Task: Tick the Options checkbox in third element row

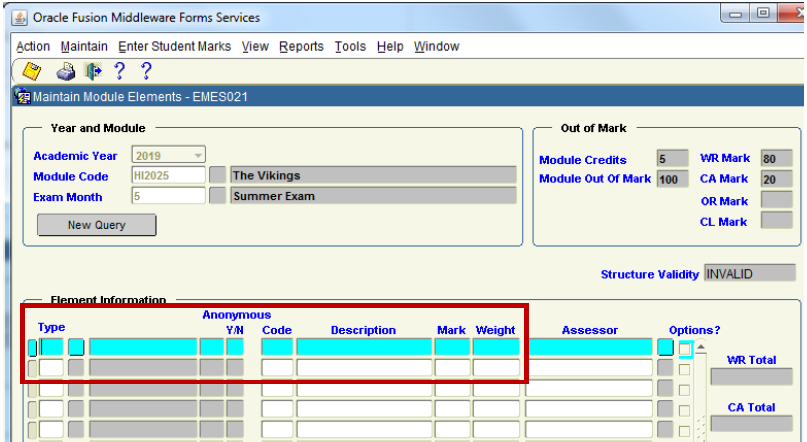Action: (685, 389)
